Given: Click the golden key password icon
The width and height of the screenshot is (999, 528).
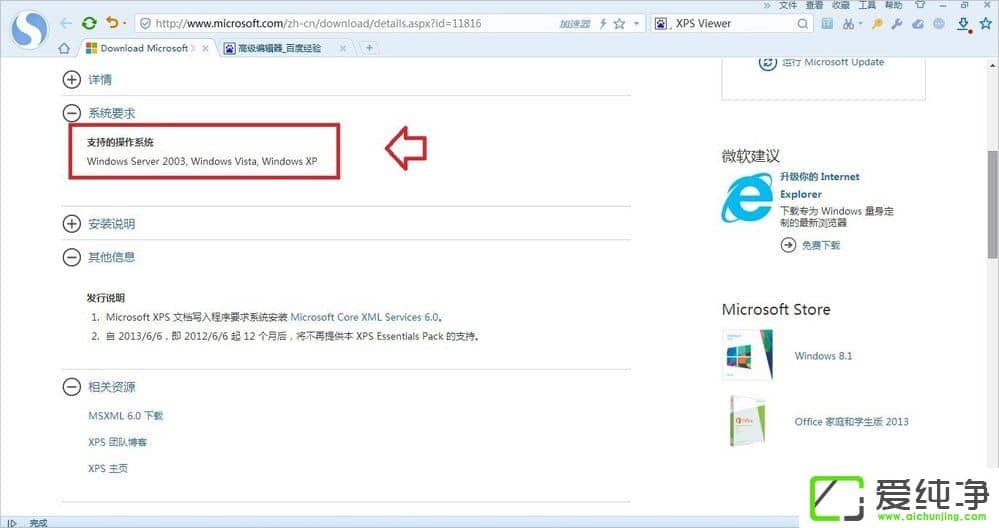Looking at the screenshot, I should (x=877, y=24).
